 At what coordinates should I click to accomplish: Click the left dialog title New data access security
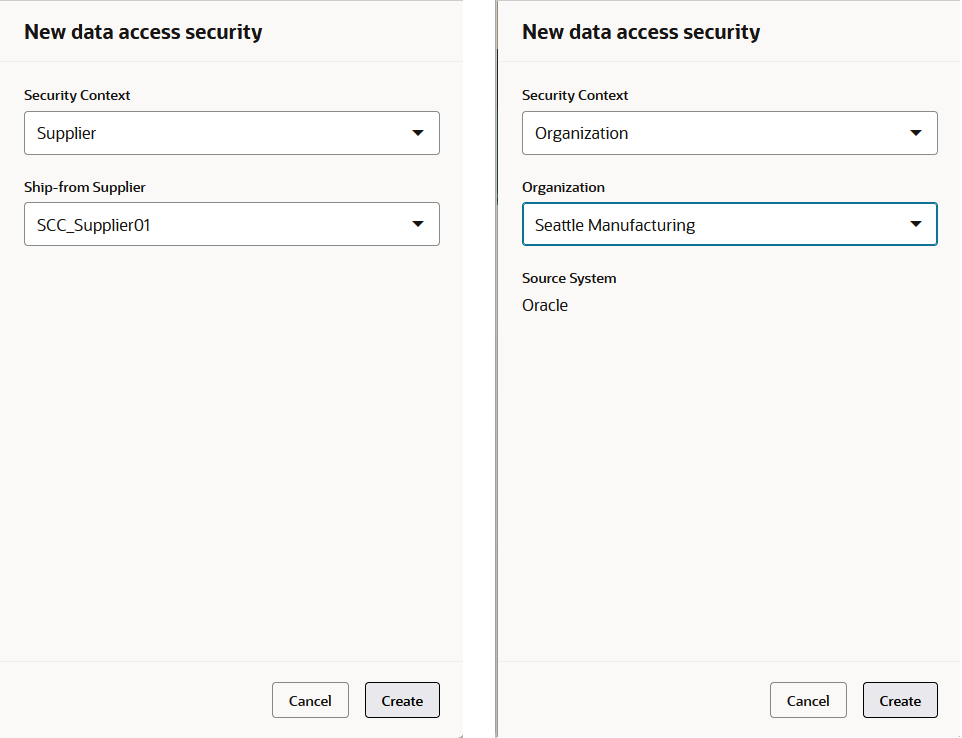[x=143, y=32]
